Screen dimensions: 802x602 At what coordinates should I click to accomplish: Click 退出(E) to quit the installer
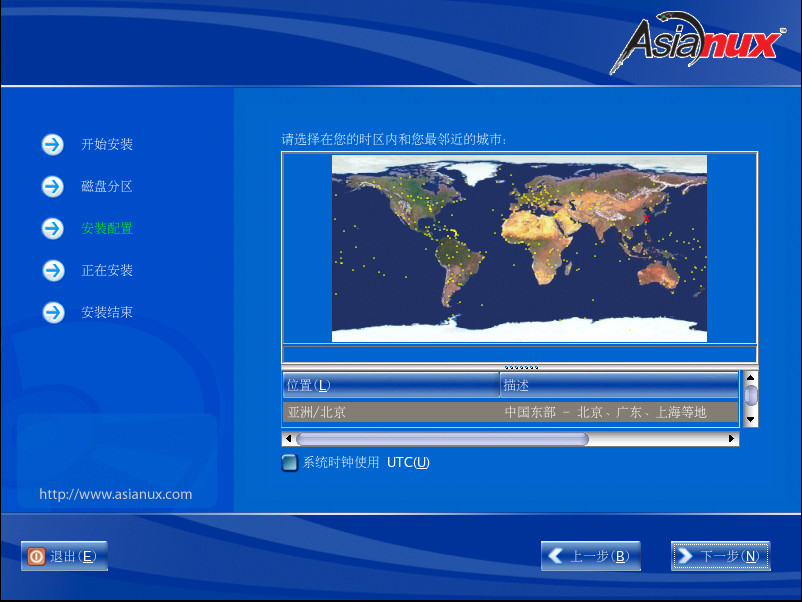pyautogui.click(x=64, y=556)
